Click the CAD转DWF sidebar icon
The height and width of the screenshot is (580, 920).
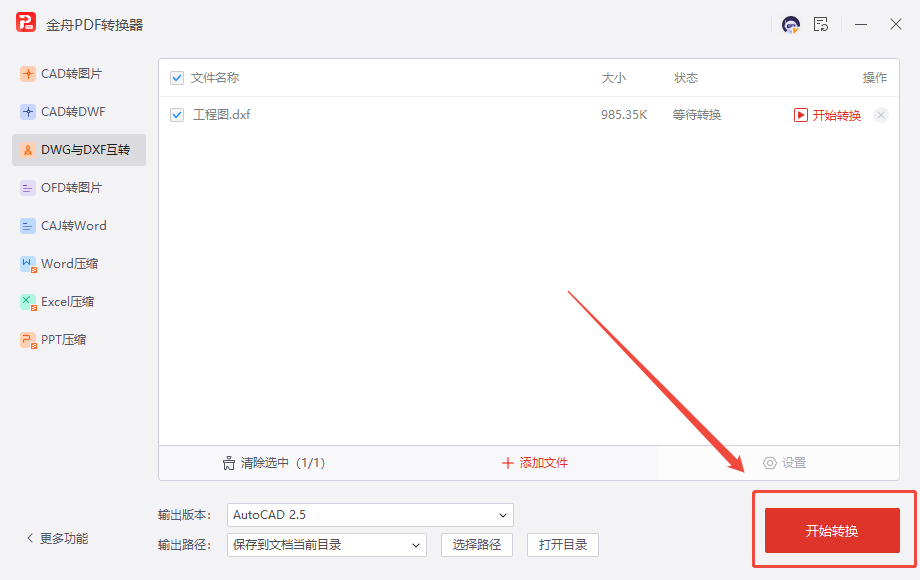click(x=28, y=112)
